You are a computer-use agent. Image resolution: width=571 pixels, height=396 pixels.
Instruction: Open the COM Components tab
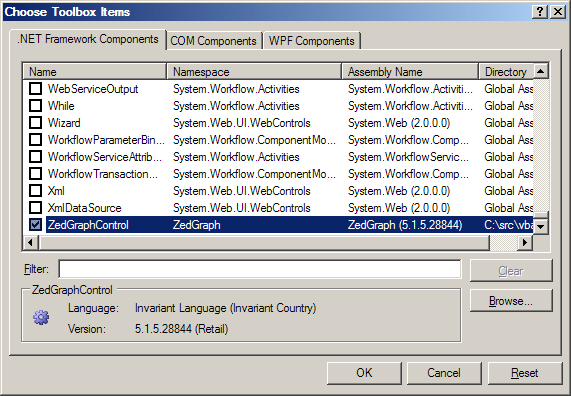tap(213, 41)
